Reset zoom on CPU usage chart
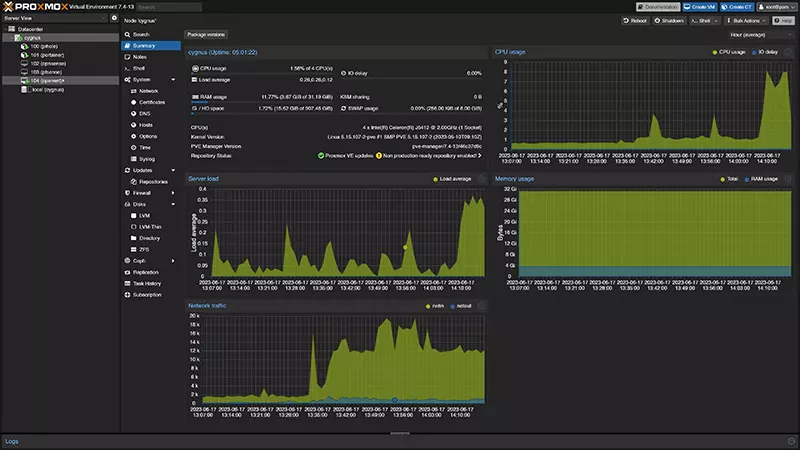The height and width of the screenshot is (450, 800). point(788,52)
